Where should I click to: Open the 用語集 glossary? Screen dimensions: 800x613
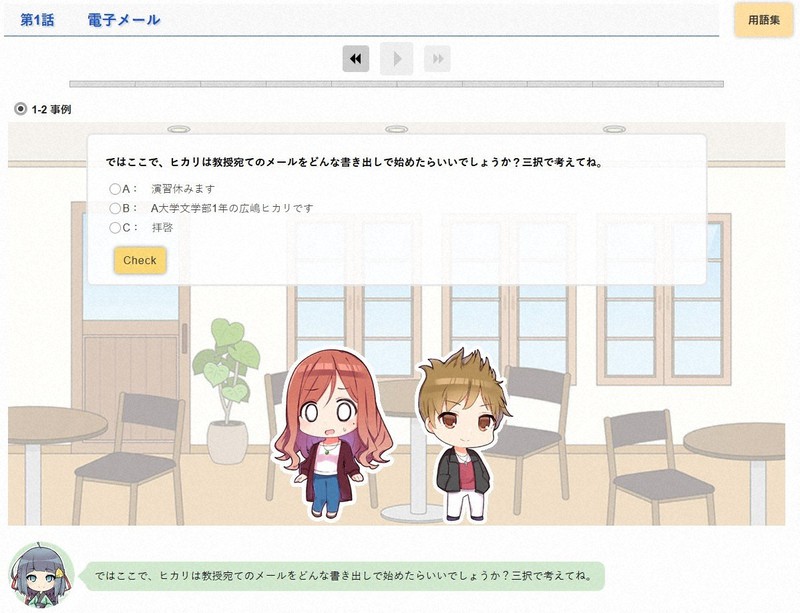tap(763, 19)
